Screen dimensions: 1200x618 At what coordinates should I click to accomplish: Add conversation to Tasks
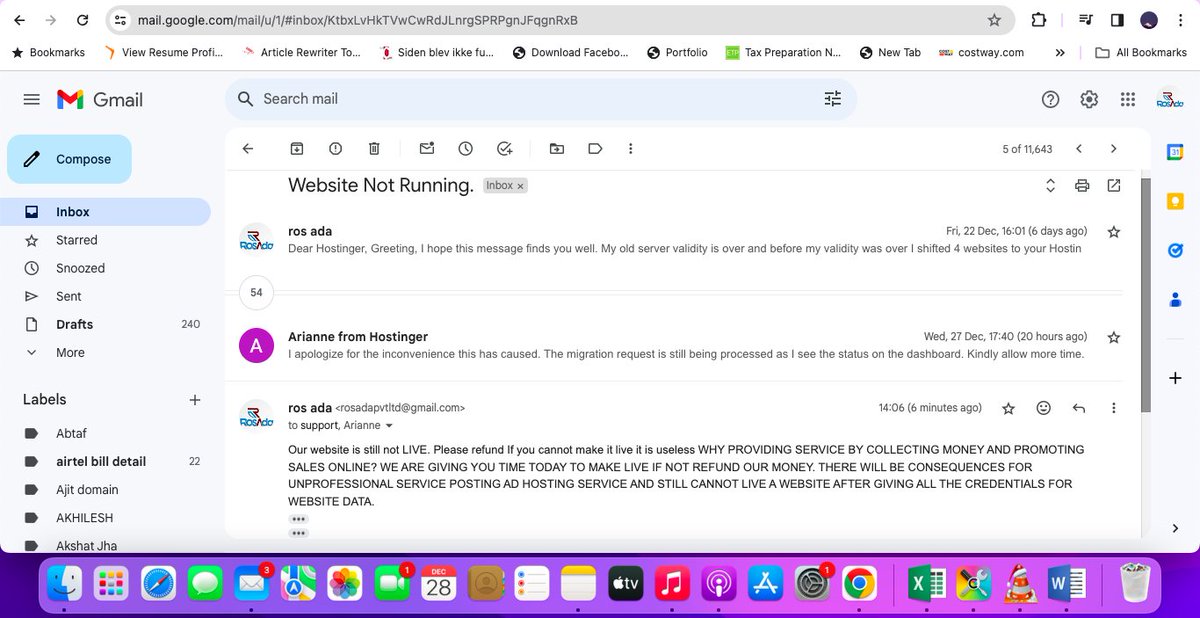pyautogui.click(x=504, y=149)
